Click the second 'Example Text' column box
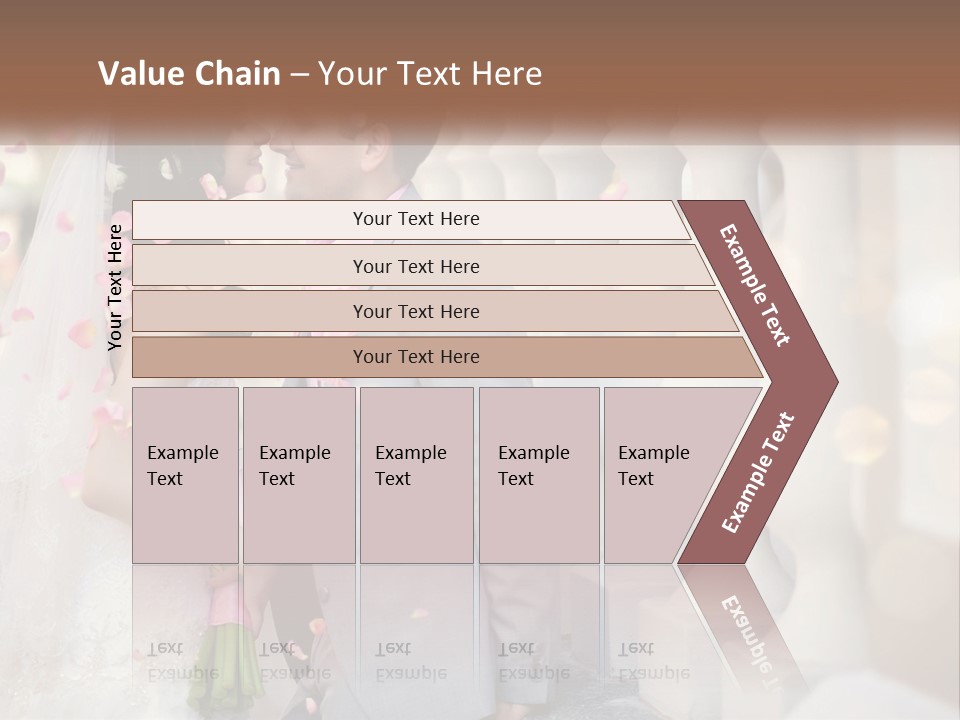Screen dimensions: 960x720 pyautogui.click(x=299, y=475)
